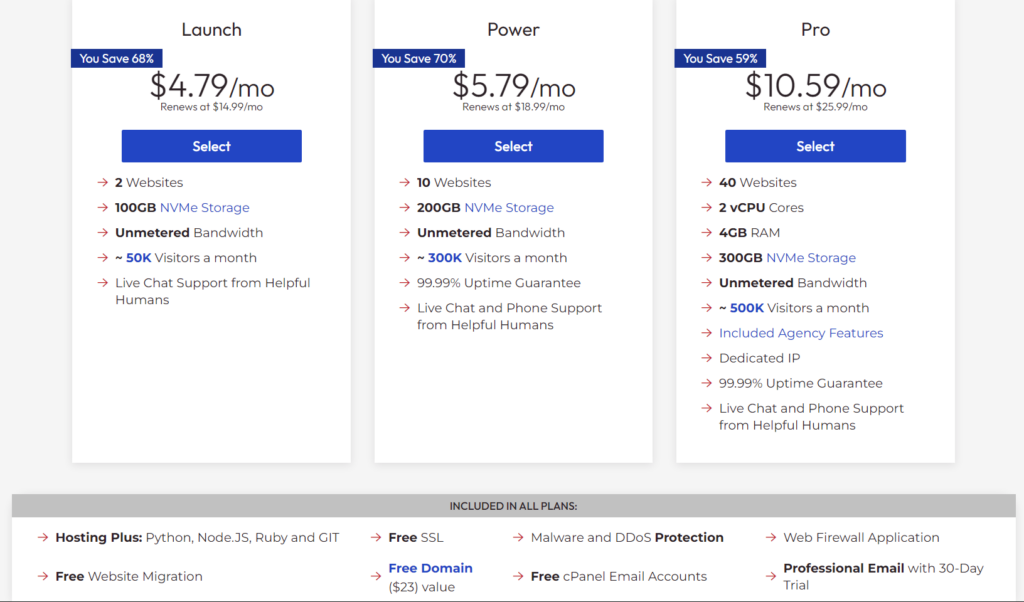Click 'Professional Email with 30-Day Trial' text
This screenshot has height=602, width=1024.
884,577
